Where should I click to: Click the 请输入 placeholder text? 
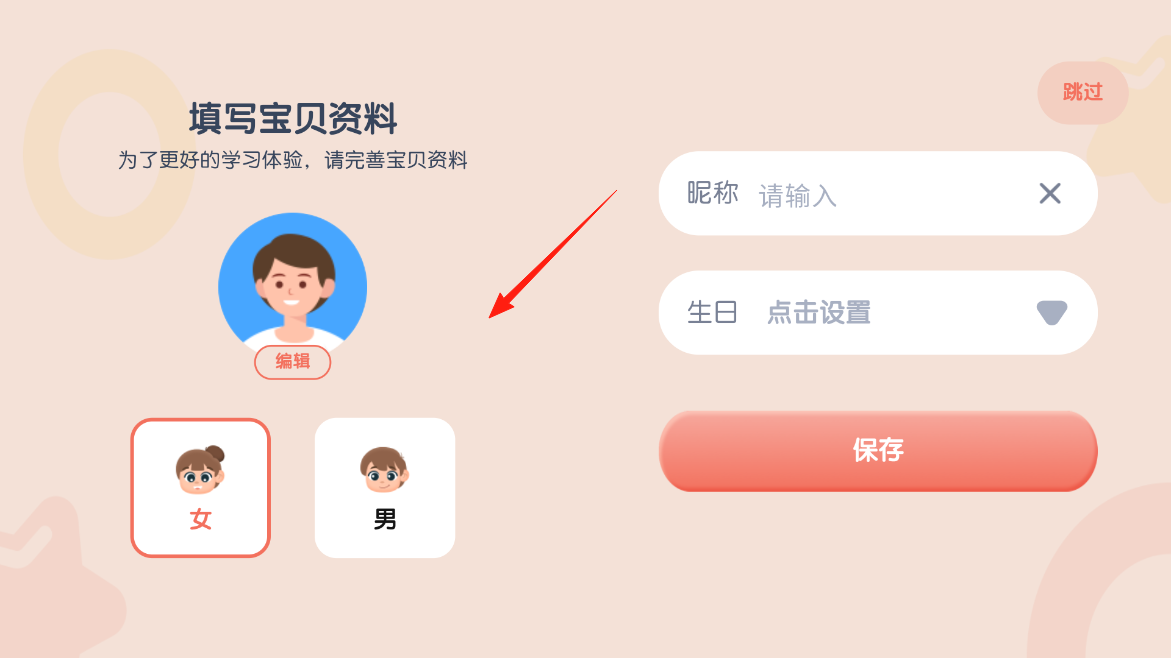798,196
